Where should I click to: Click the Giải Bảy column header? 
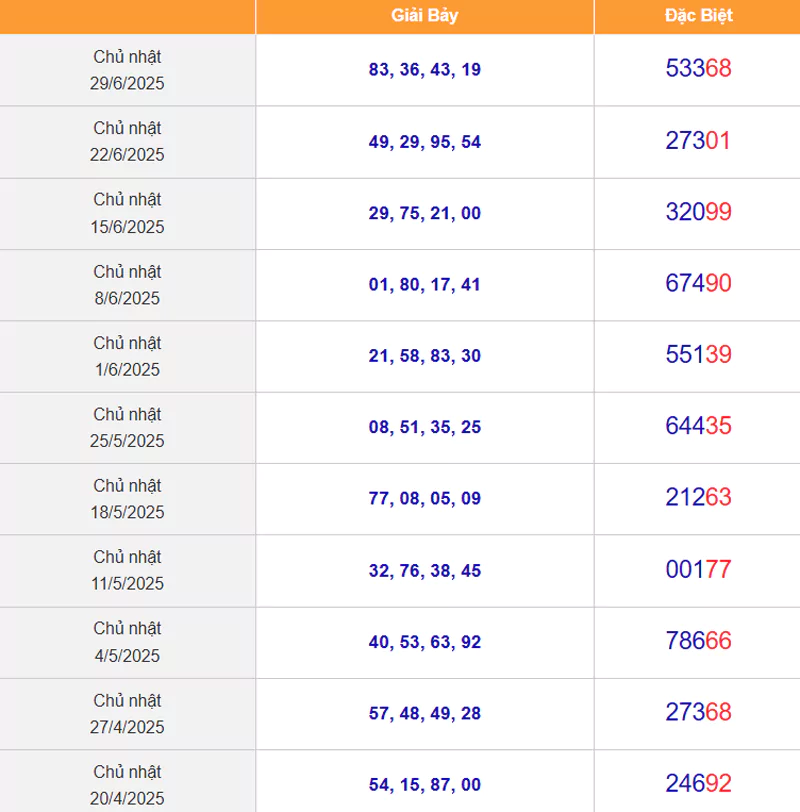[x=424, y=16]
